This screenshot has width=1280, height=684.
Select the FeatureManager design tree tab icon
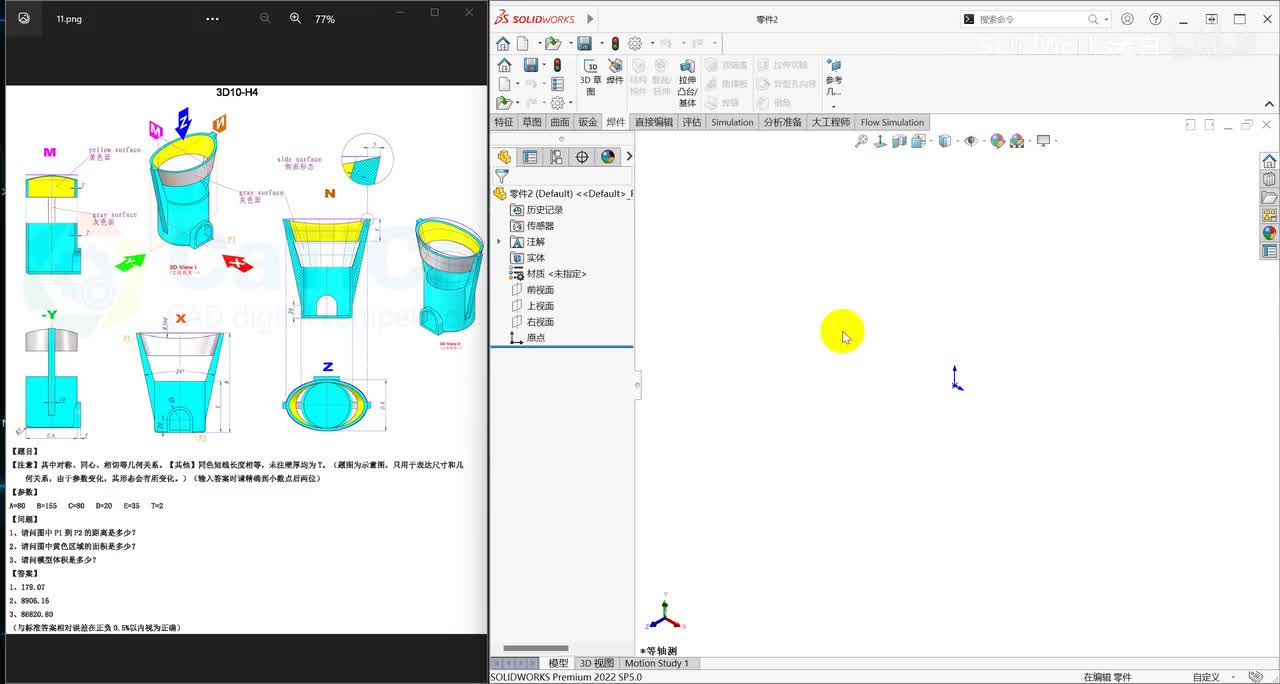[504, 157]
